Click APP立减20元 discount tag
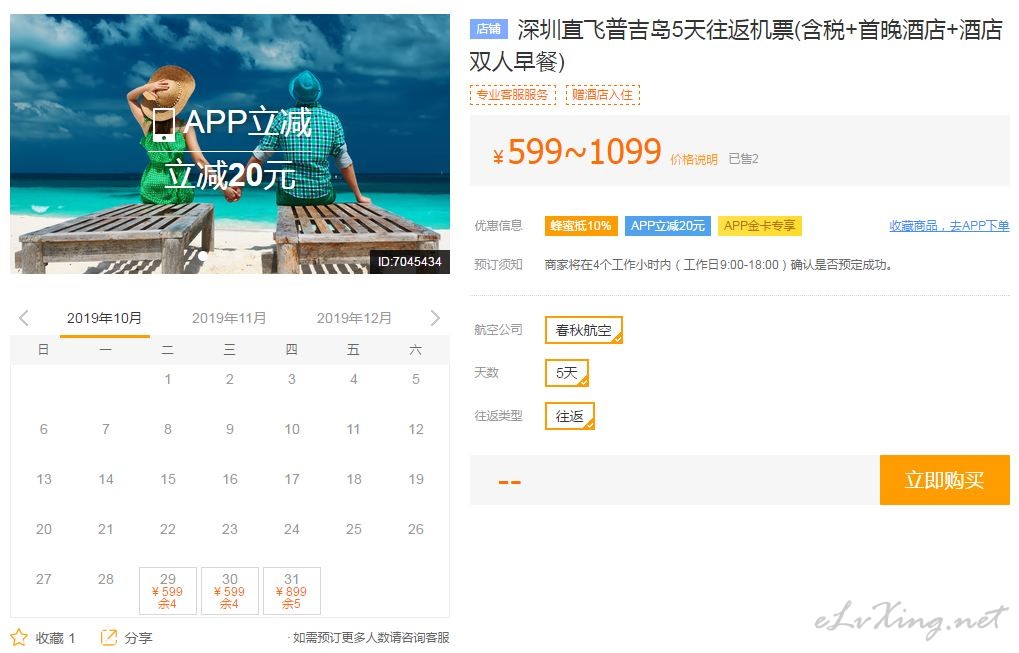Screen dimensions: 1019x653 tap(667, 225)
